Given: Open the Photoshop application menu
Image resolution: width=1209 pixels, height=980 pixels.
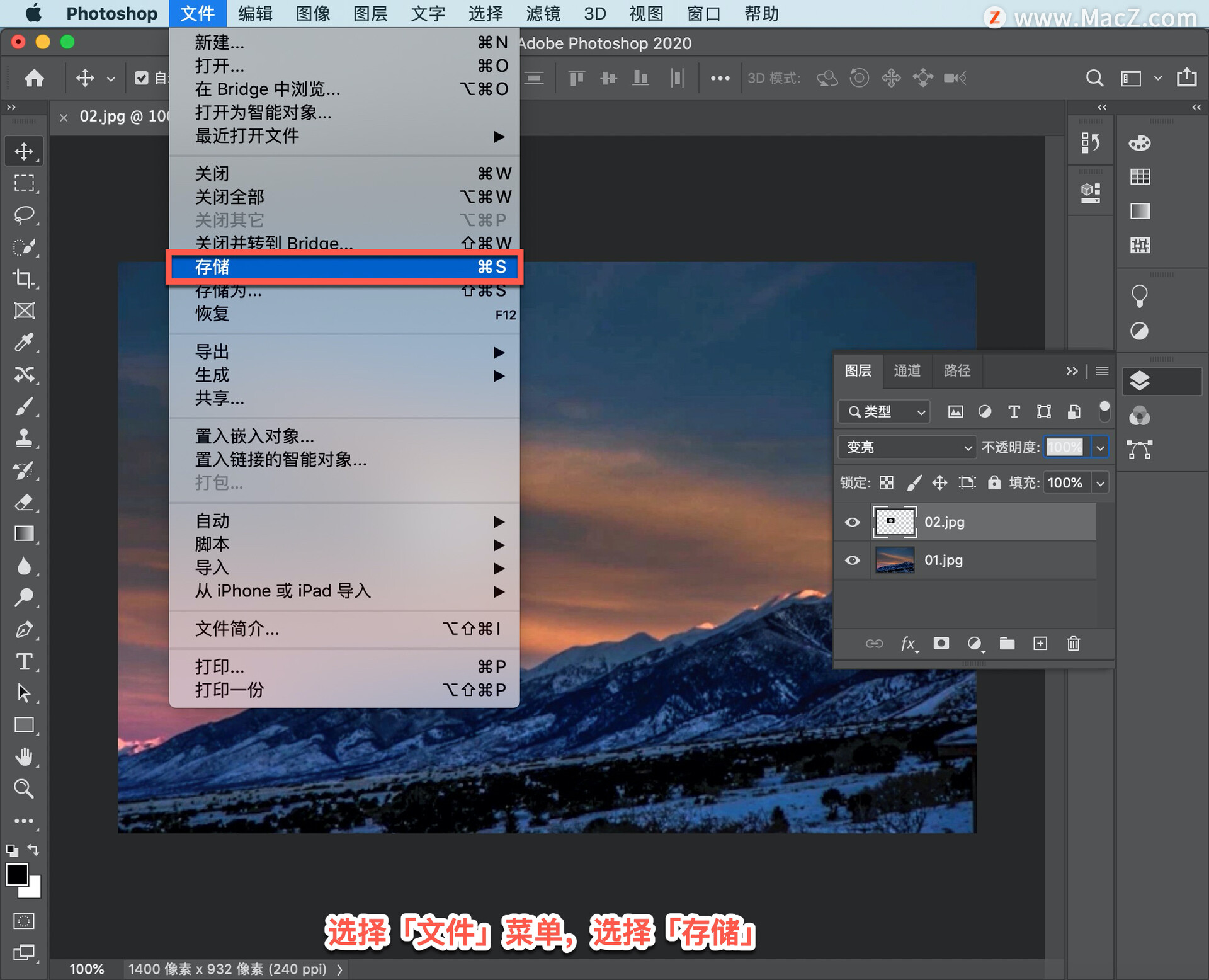Looking at the screenshot, I should point(112,13).
